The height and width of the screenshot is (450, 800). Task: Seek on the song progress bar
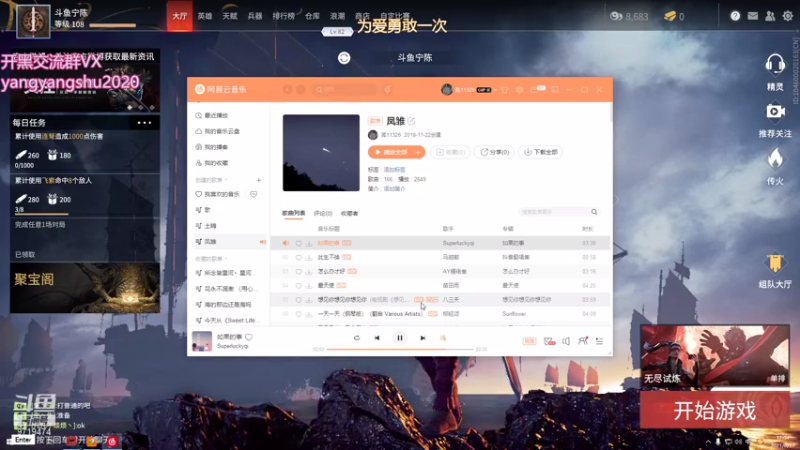click(x=400, y=349)
